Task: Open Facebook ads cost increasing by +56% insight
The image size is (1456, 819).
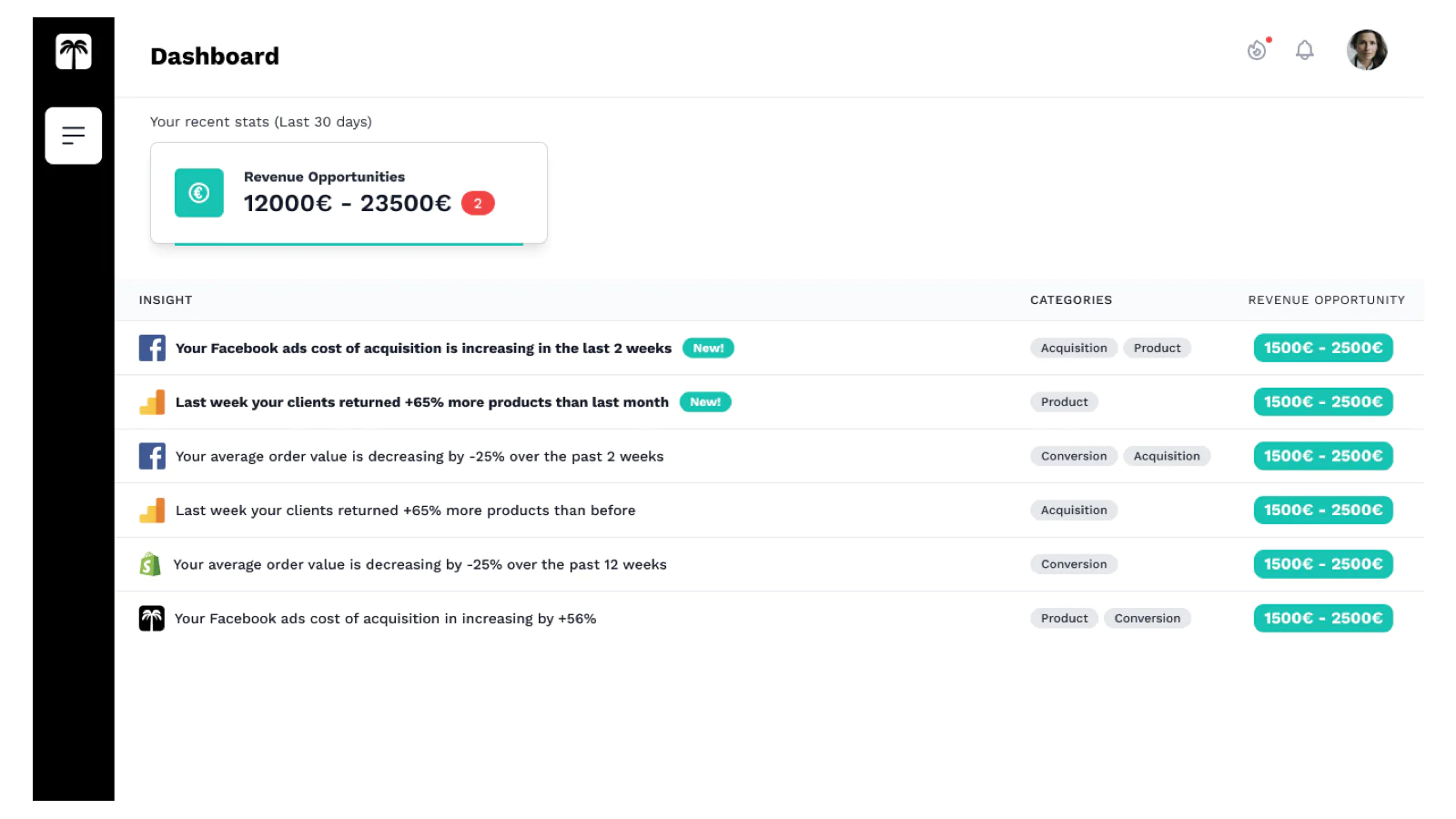Action: [x=386, y=619]
